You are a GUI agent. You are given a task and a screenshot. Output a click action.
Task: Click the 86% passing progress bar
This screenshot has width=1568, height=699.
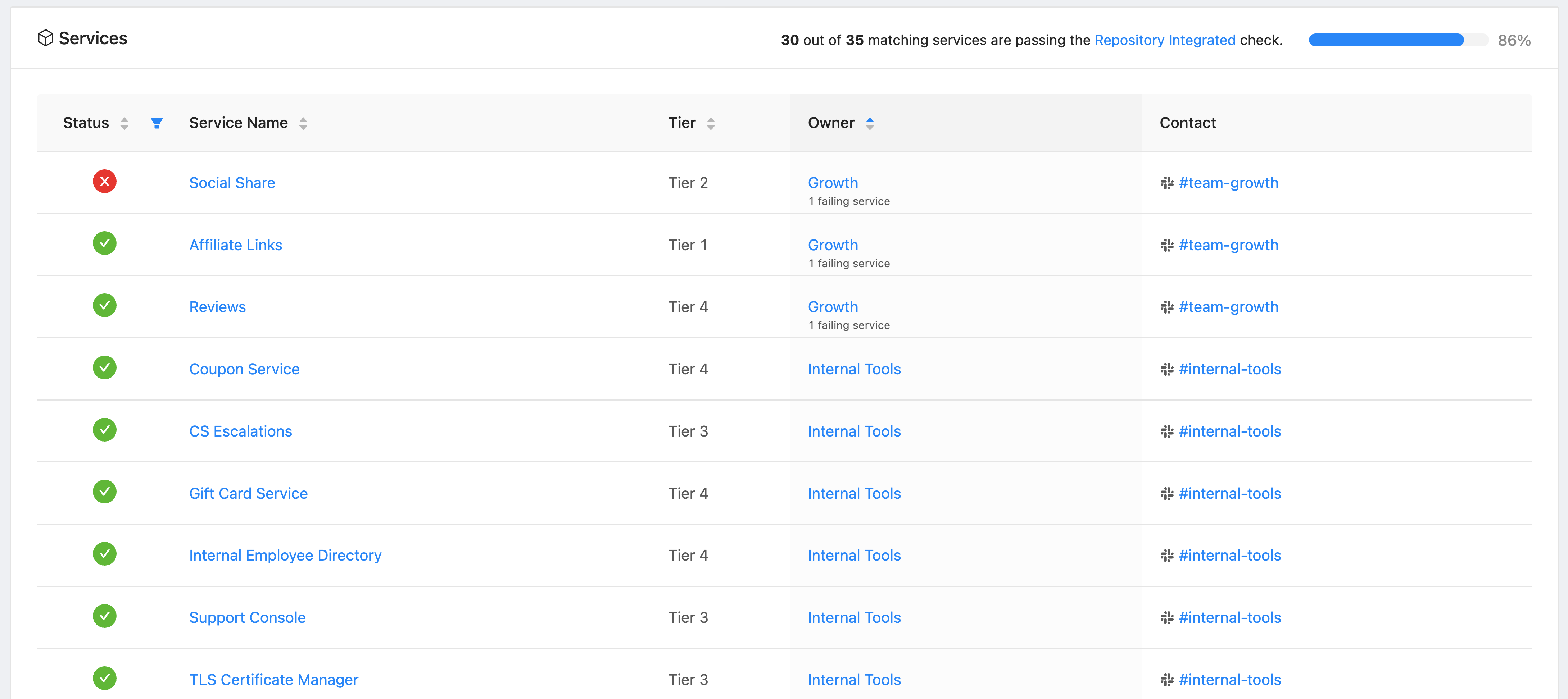coord(1398,40)
